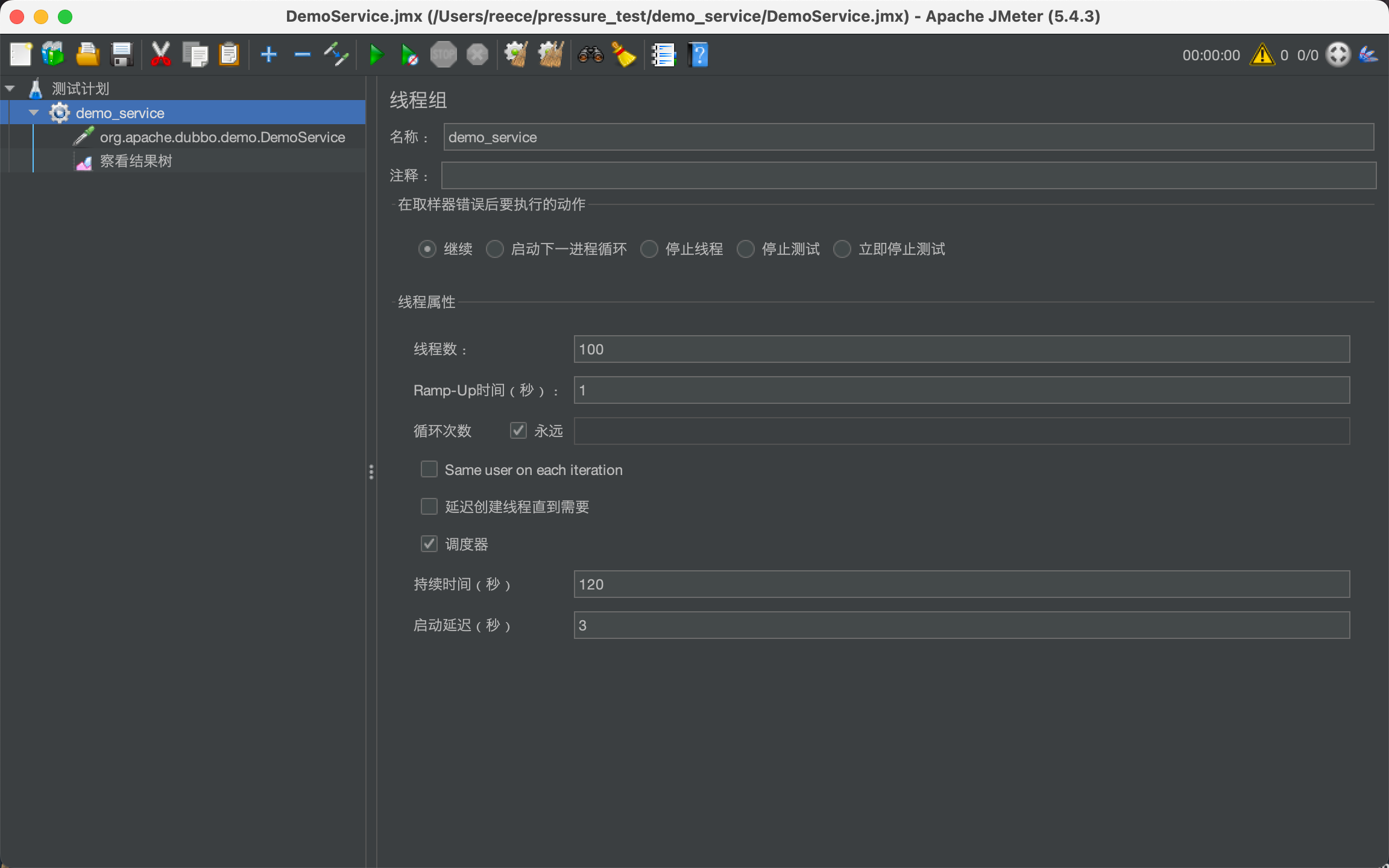The height and width of the screenshot is (868, 1389).
Task: Open the Function Helper list icon
Action: point(663,55)
